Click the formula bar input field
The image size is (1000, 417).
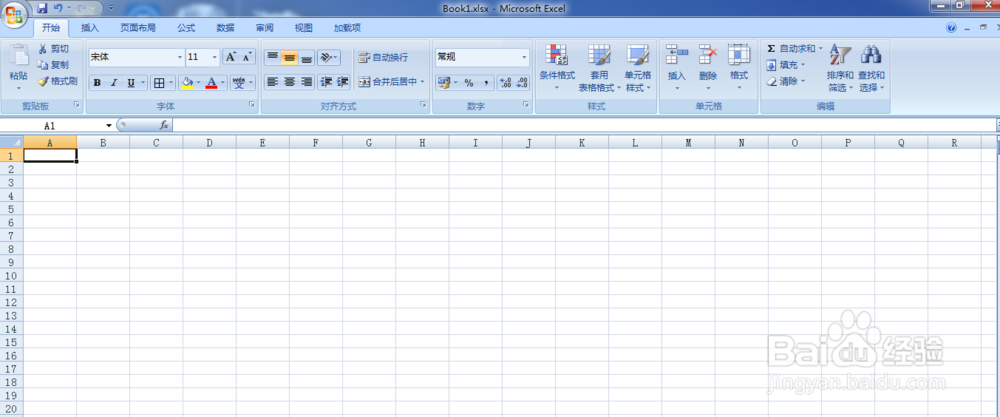click(x=584, y=126)
